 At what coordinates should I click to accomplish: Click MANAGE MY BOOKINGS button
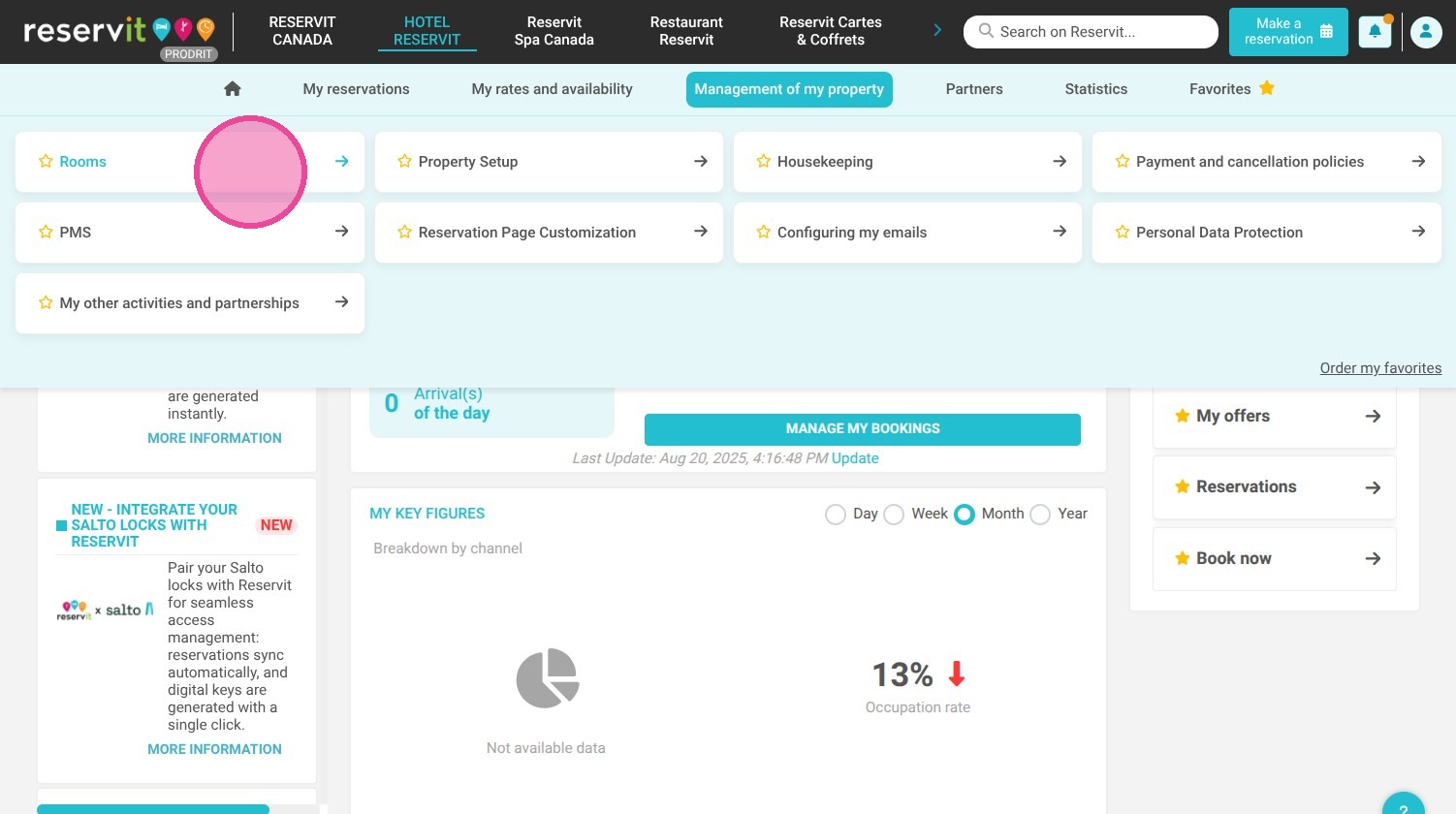[x=863, y=429]
